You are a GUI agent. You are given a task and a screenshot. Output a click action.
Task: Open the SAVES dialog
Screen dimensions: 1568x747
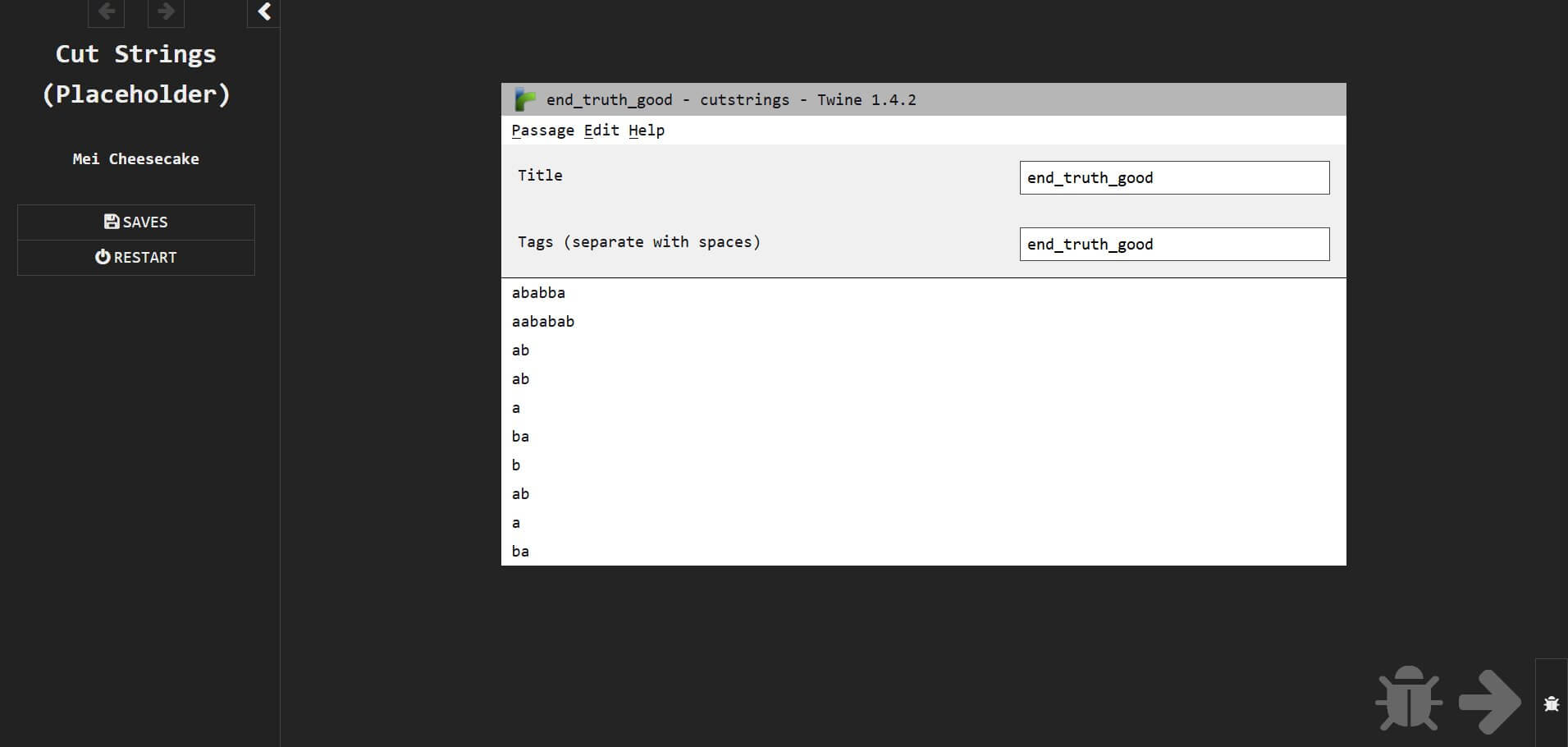[x=136, y=222]
